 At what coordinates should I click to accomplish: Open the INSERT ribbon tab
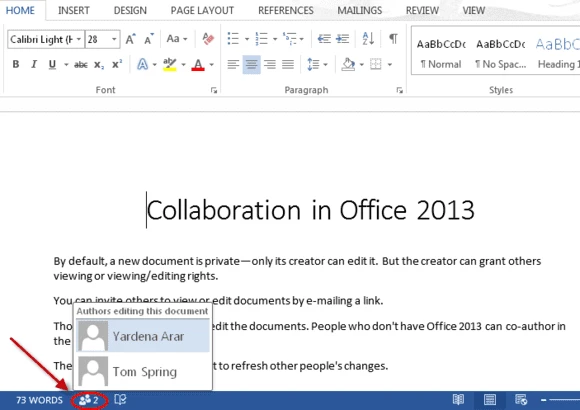click(x=74, y=10)
